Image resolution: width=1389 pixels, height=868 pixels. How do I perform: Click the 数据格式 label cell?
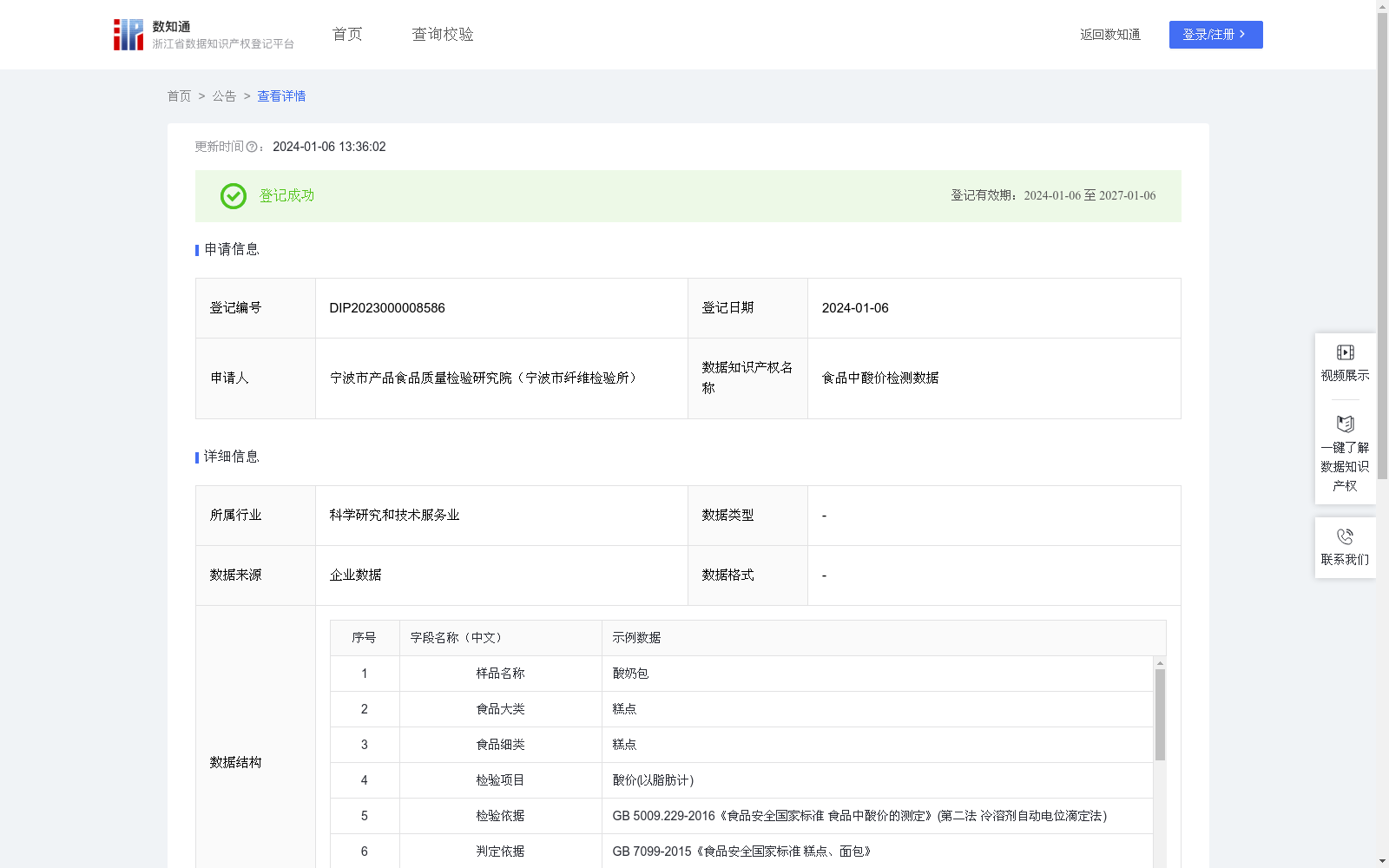click(747, 575)
